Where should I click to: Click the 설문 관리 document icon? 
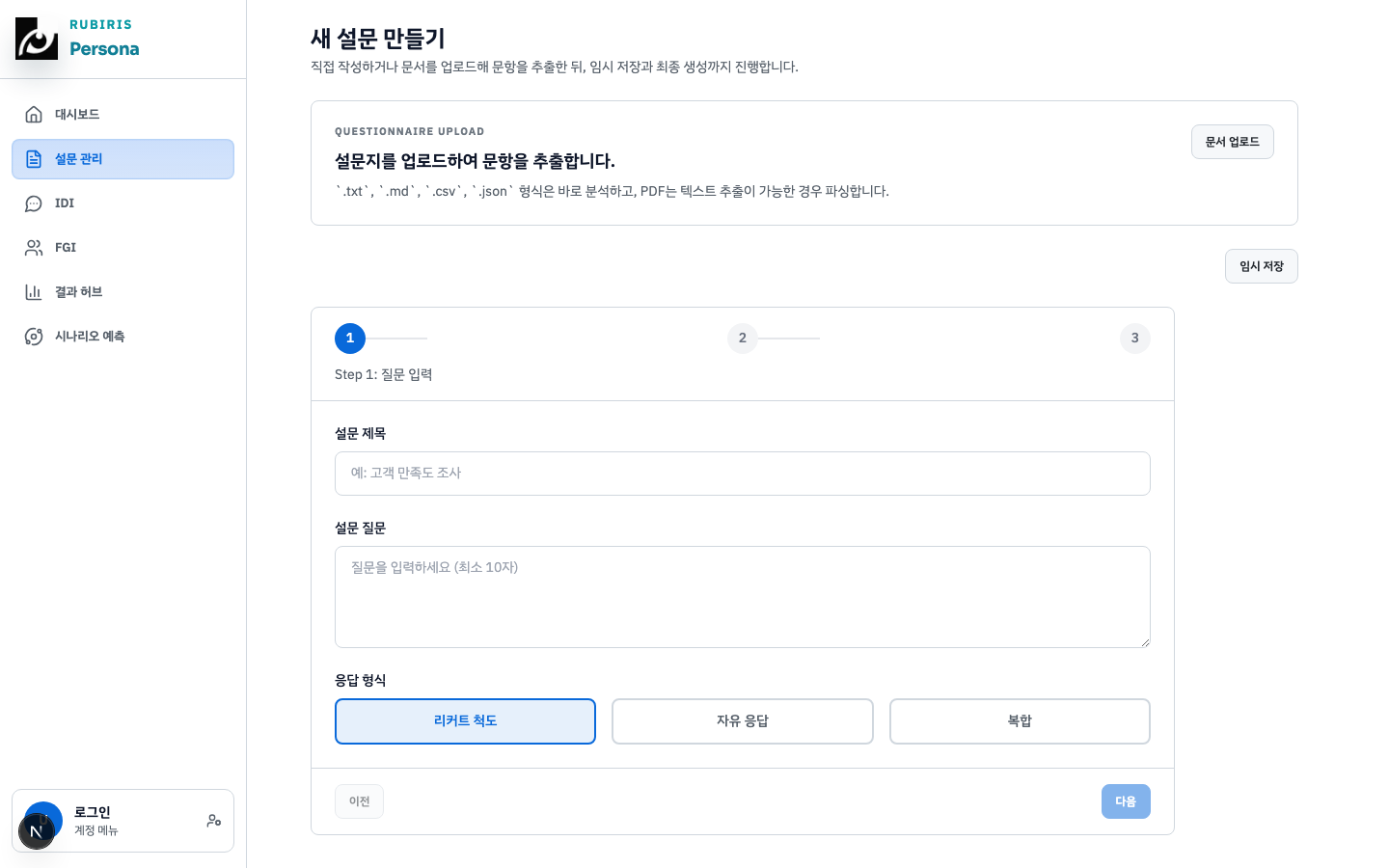(x=33, y=158)
